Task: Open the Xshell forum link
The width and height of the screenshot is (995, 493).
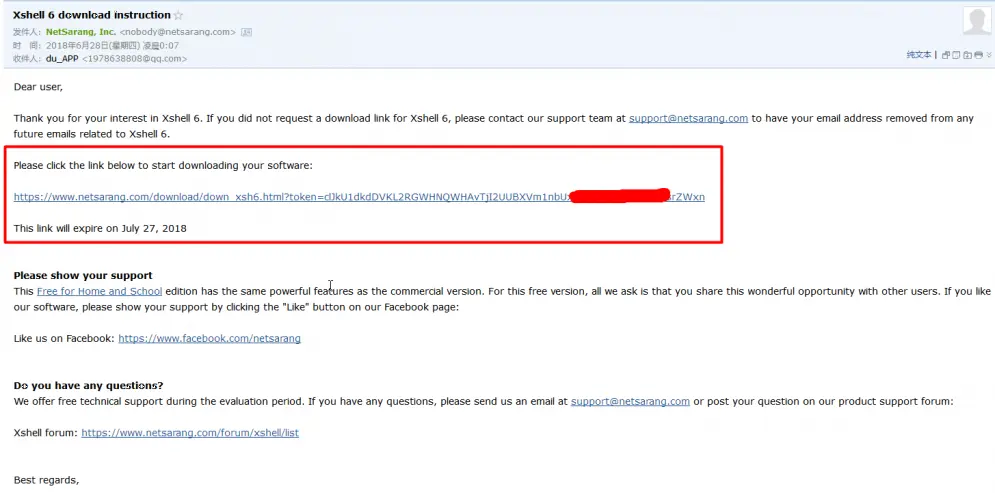Action: (x=190, y=433)
